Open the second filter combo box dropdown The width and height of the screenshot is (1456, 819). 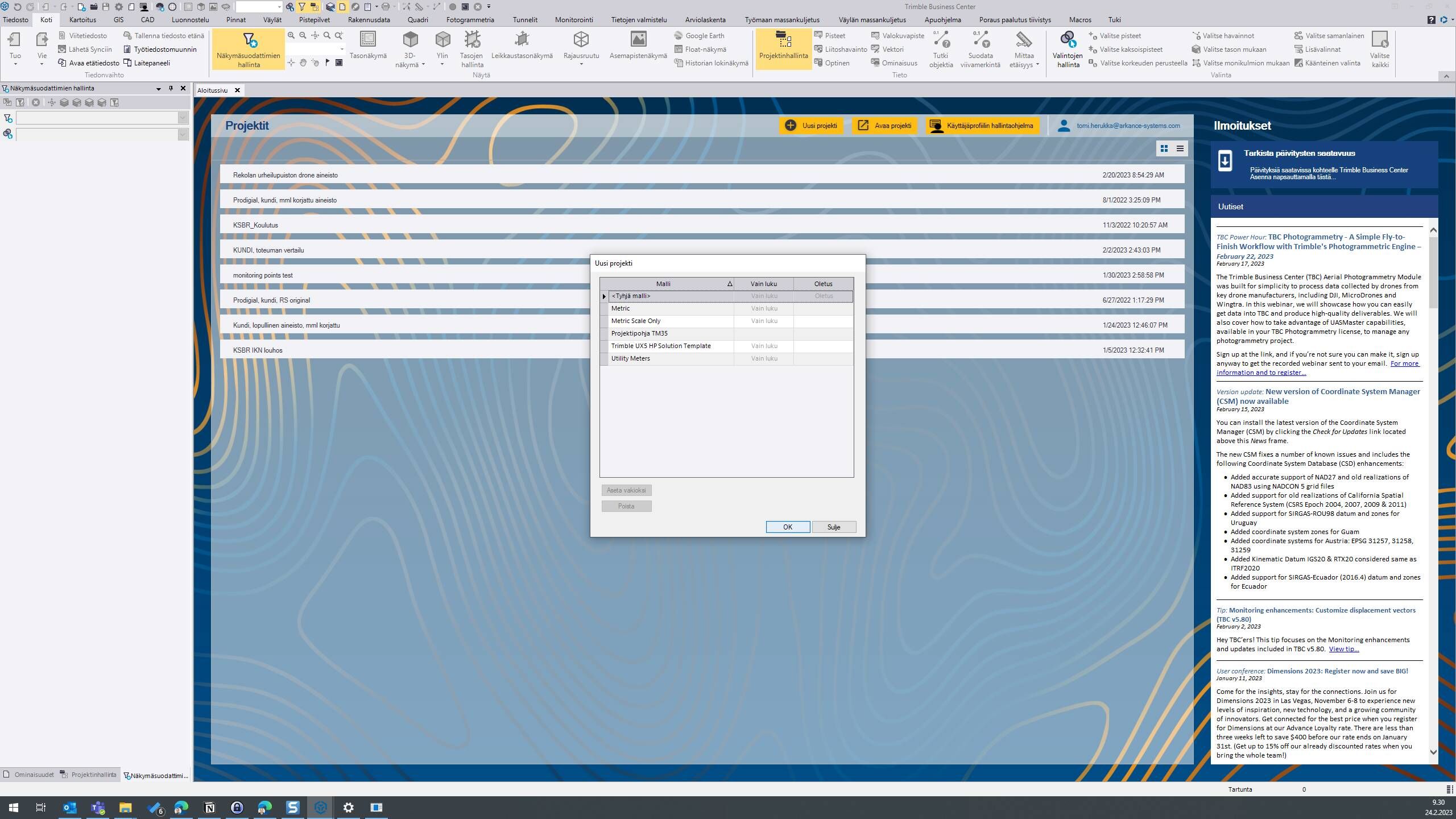(183, 134)
